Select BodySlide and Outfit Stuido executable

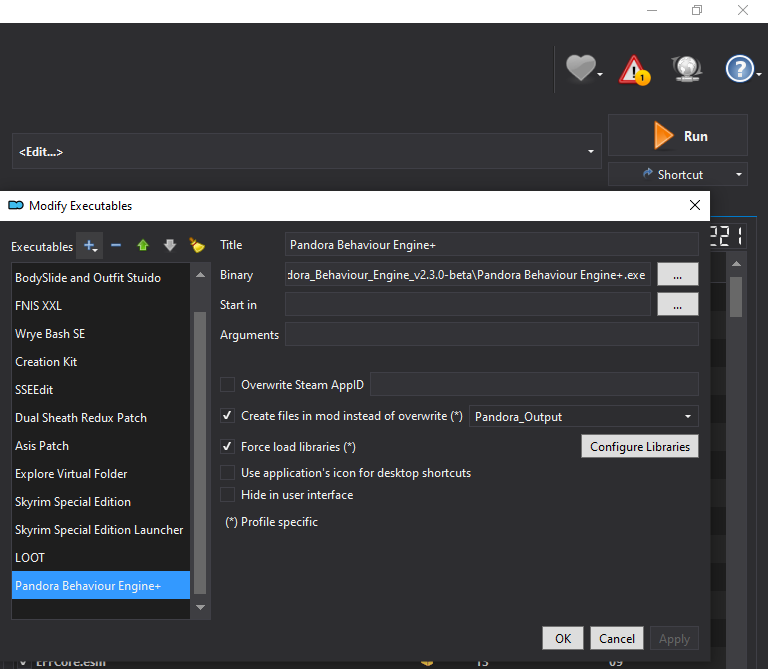[100, 278]
